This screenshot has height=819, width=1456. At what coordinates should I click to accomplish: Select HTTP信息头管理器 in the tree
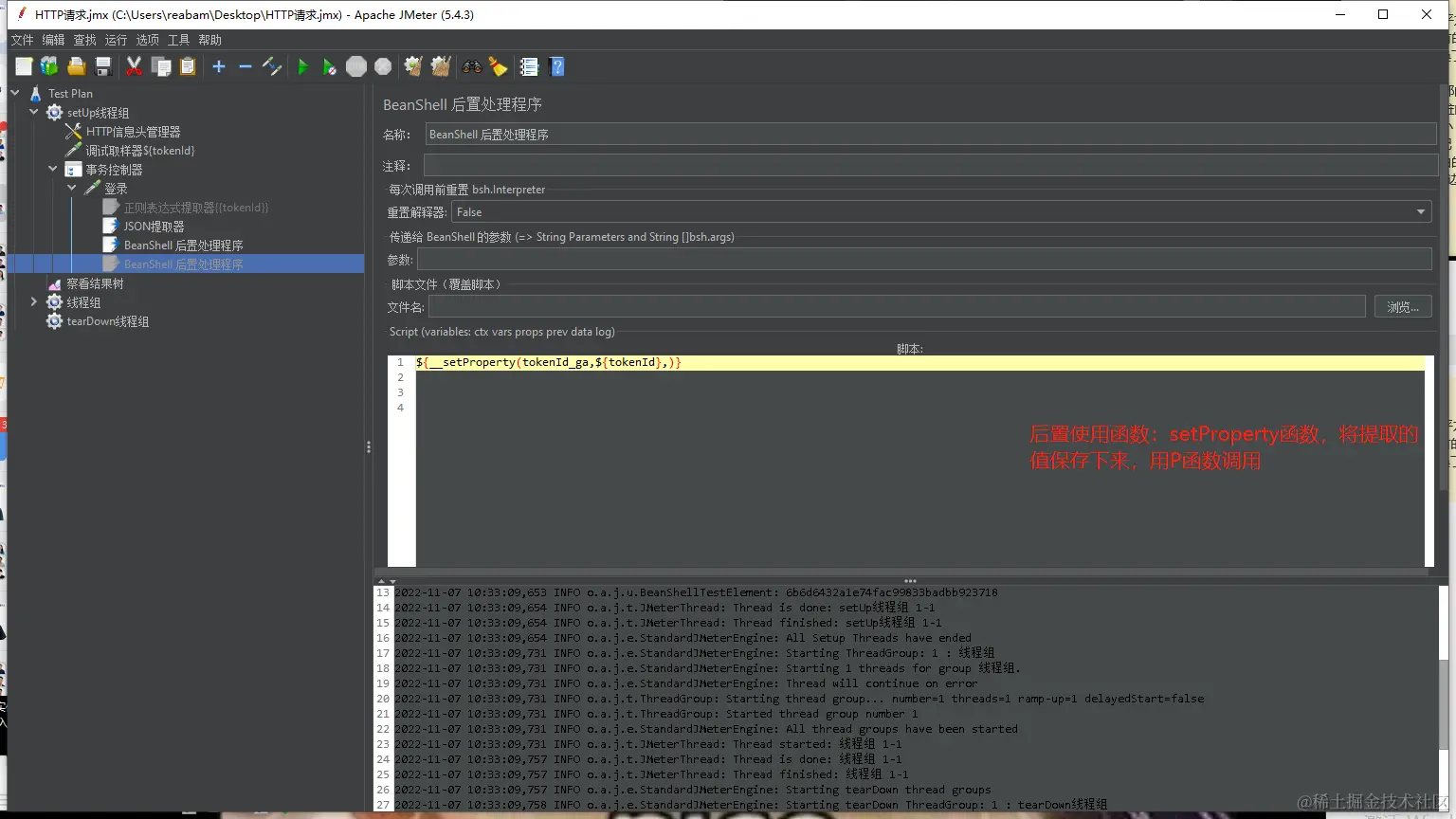click(133, 132)
